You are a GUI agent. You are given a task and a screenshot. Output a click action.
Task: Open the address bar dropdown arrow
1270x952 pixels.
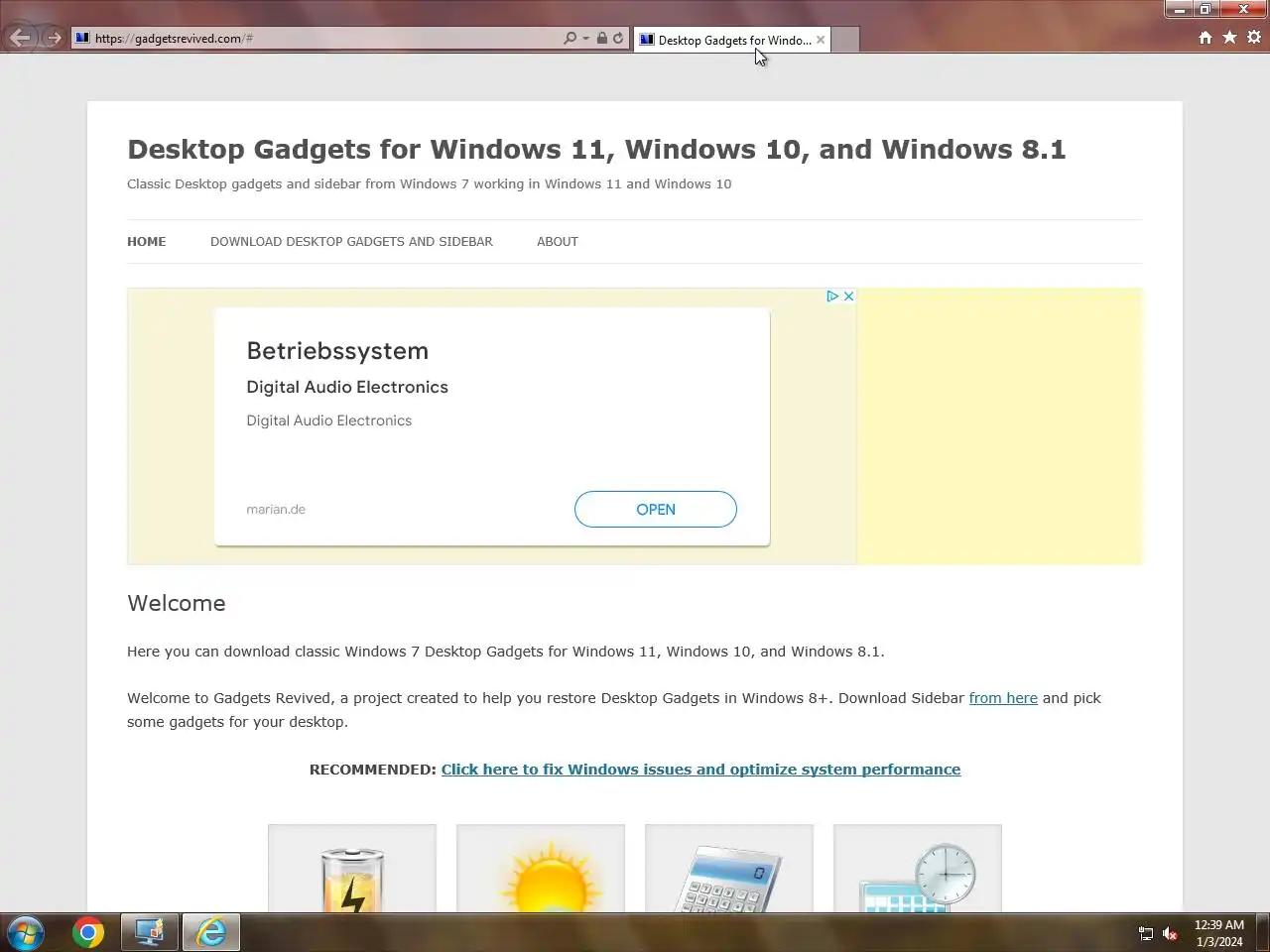coord(585,38)
